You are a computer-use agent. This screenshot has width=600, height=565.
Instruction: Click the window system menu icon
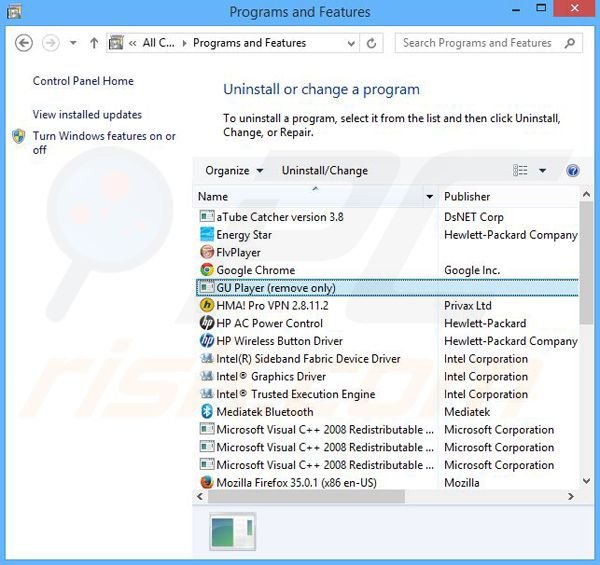pyautogui.click(x=14, y=11)
